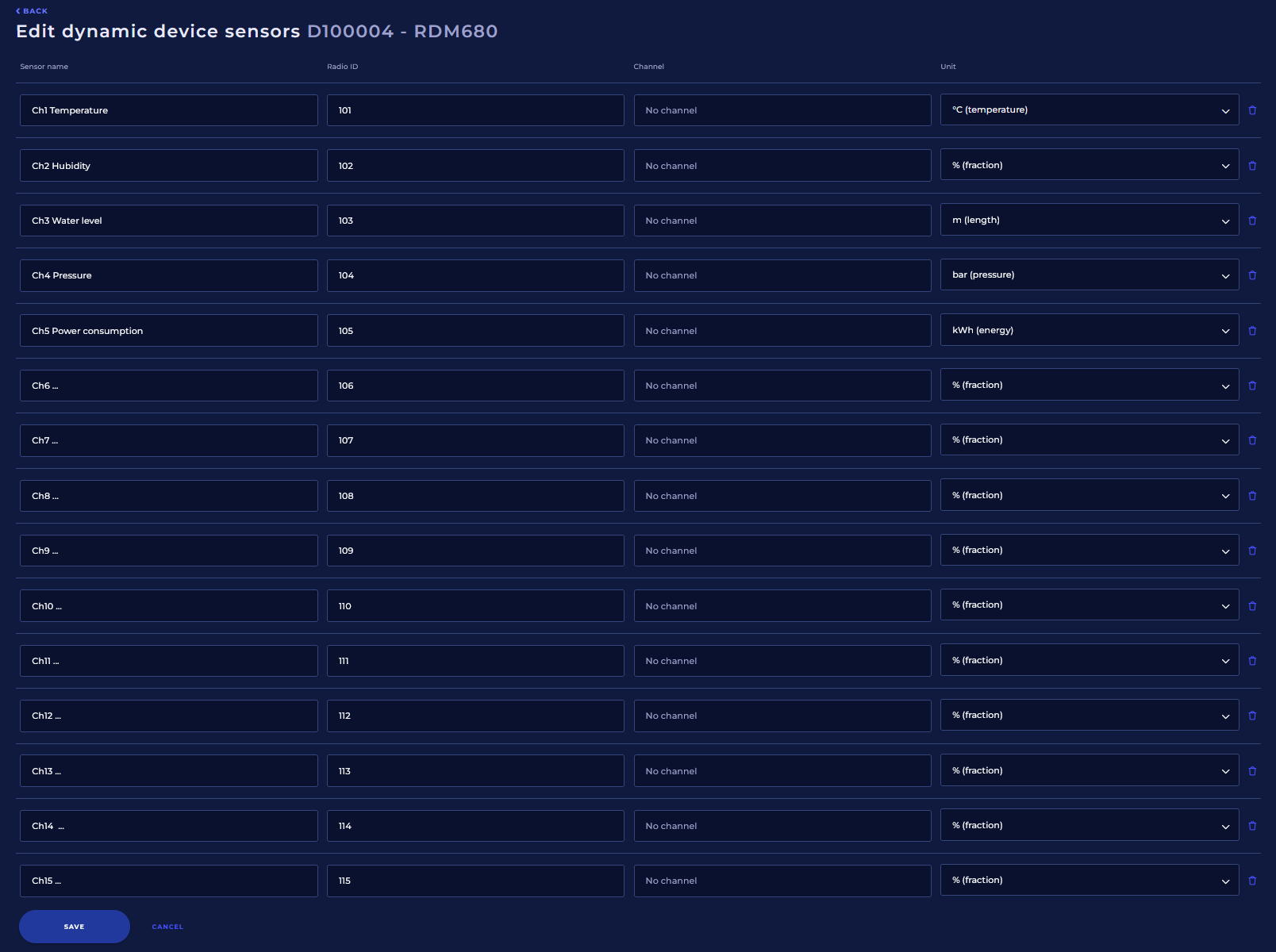The image size is (1276, 952).
Task: Delete the sensor with Radio ID 108
Action: pyautogui.click(x=1252, y=496)
